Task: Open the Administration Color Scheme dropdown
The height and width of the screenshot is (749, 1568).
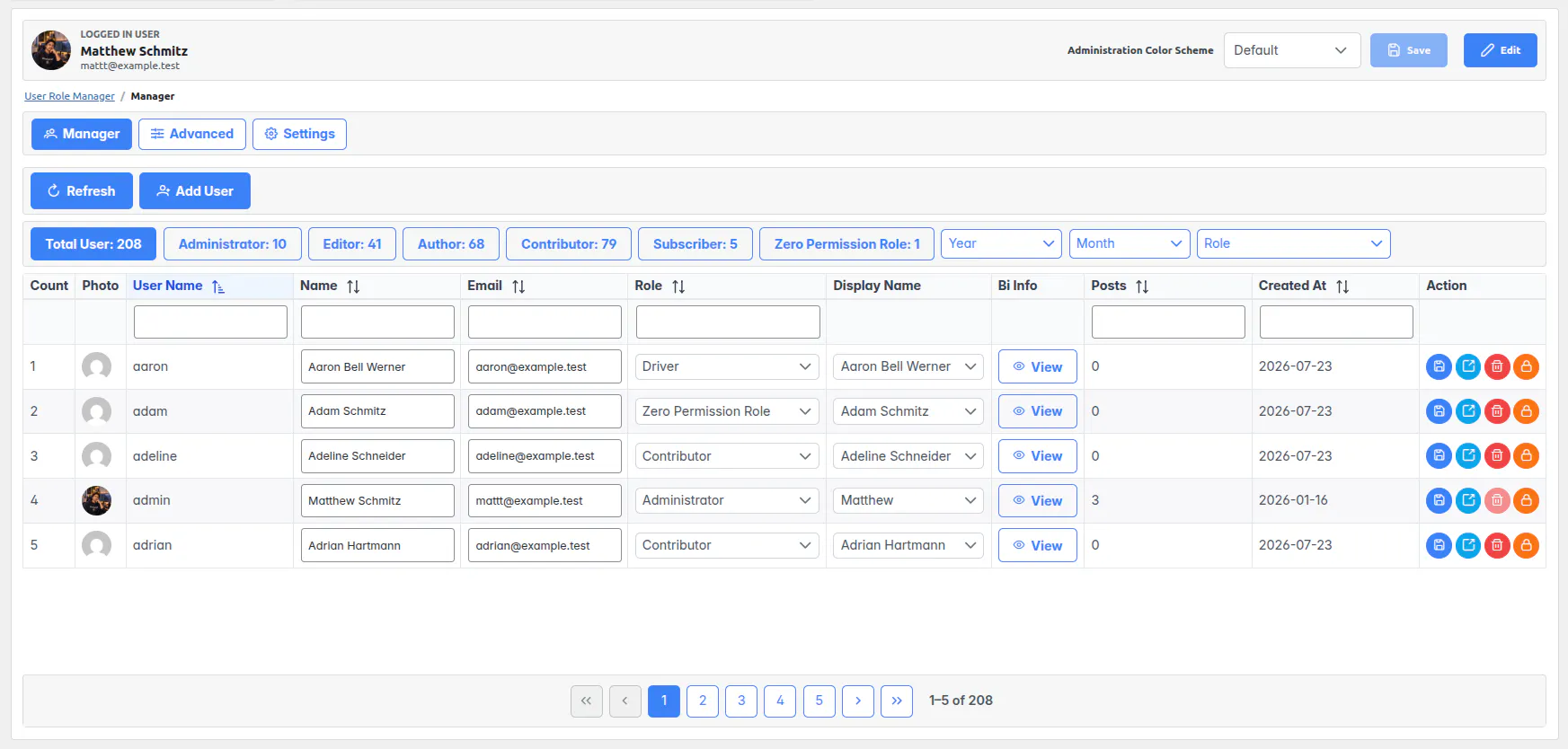Action: [x=1292, y=50]
